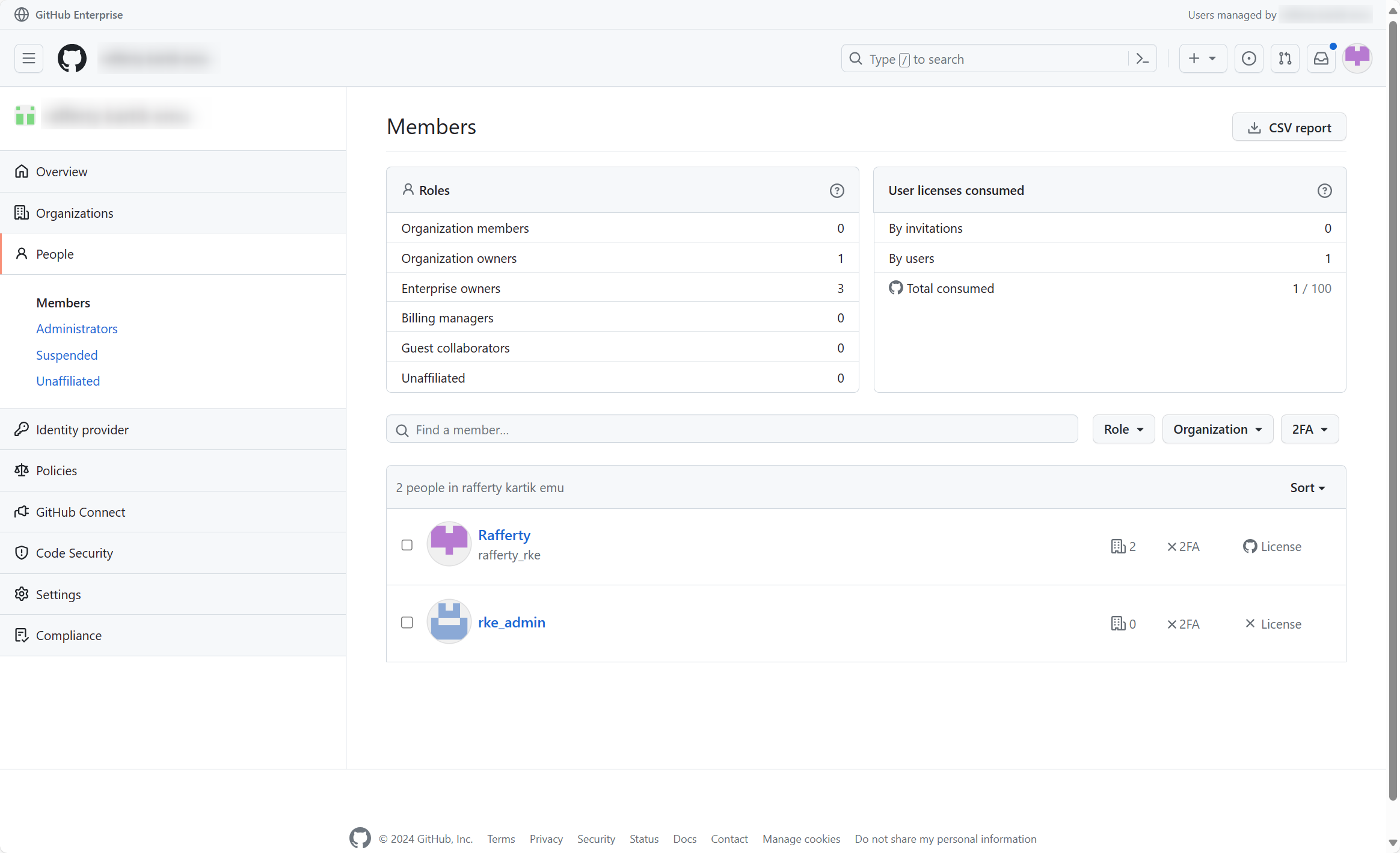
Task: Open the user avatar menu in header
Action: pyautogui.click(x=1357, y=58)
